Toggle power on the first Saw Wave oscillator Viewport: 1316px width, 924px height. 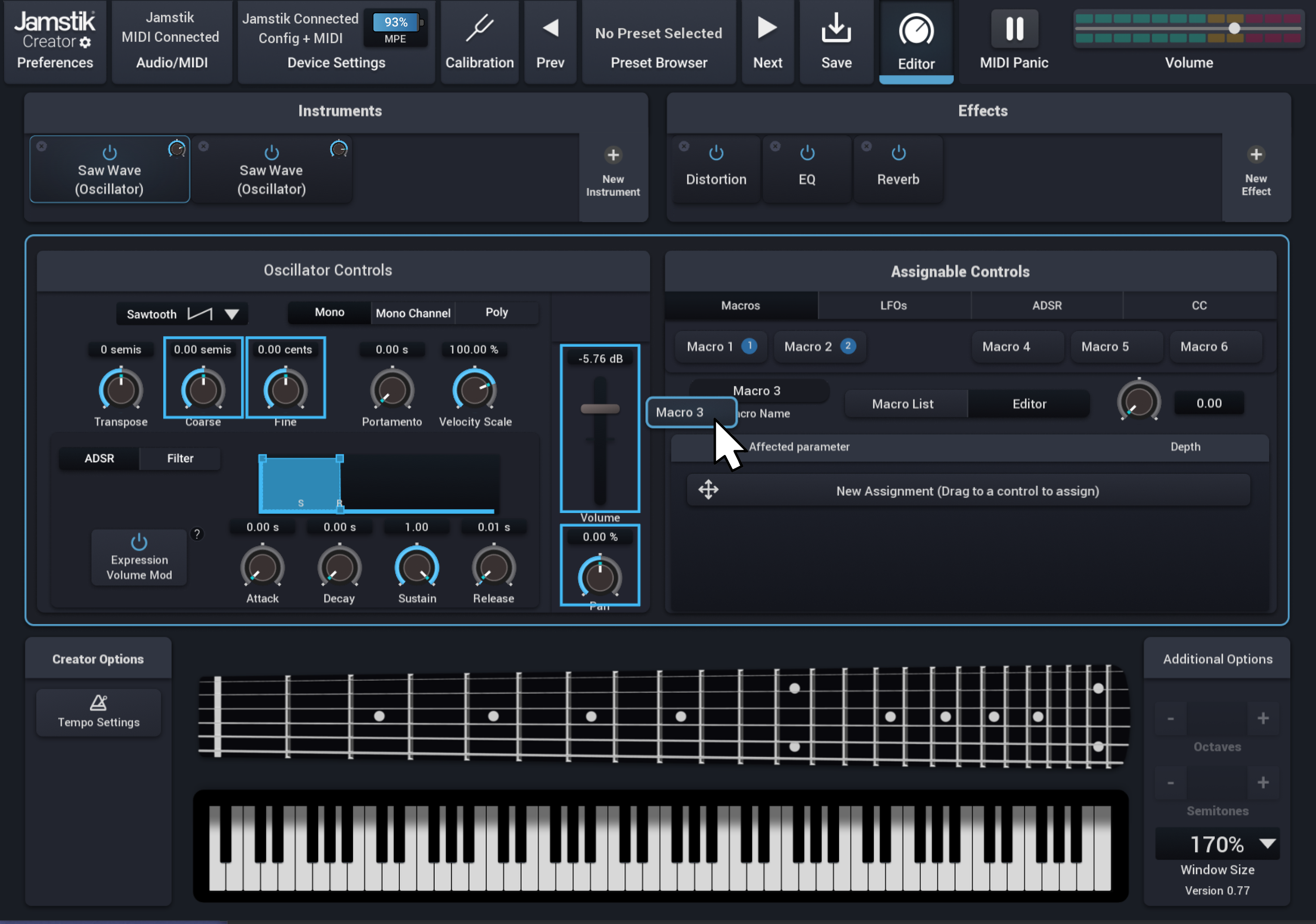109,152
